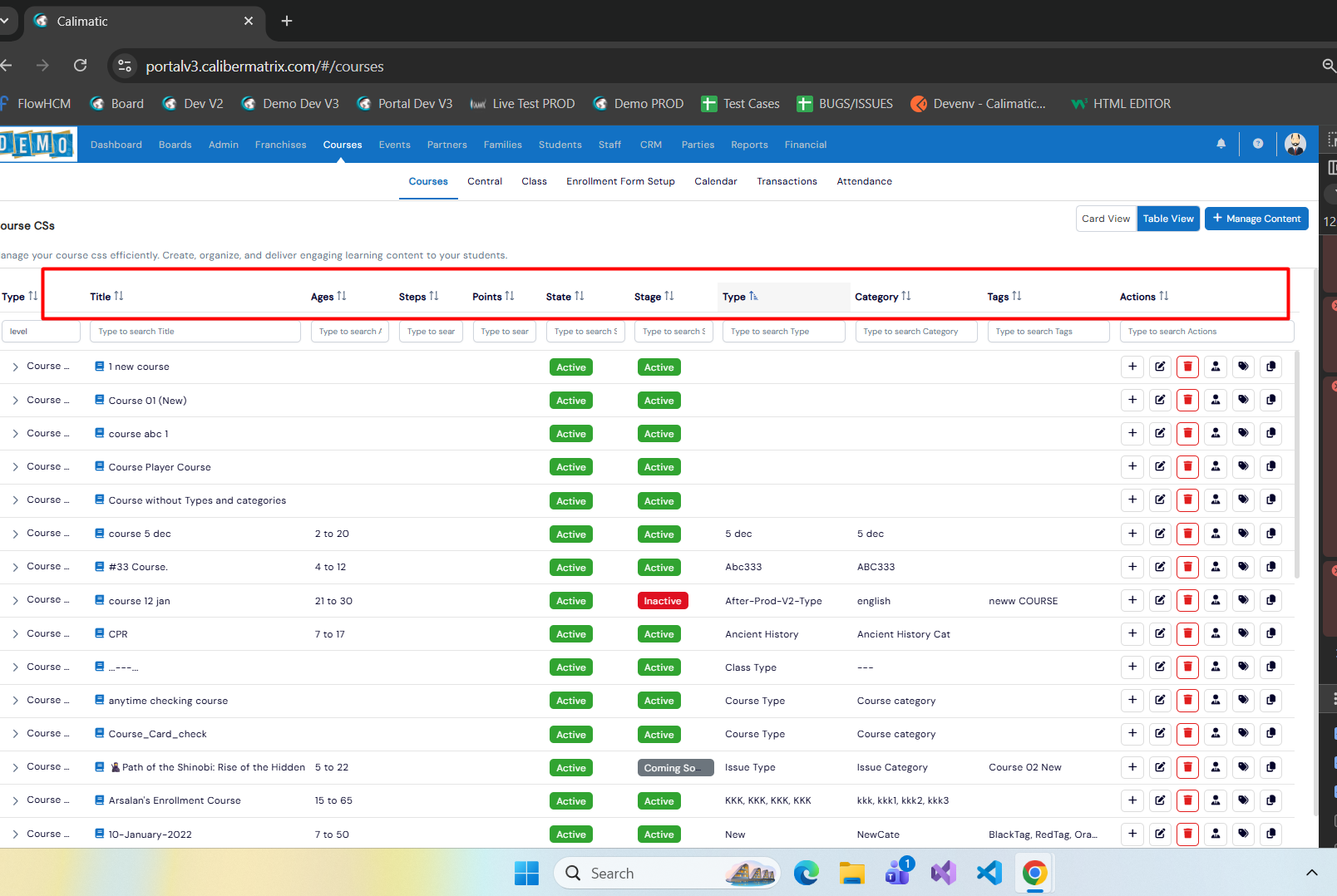Open tags for 'course 5 dec' row
The height and width of the screenshot is (896, 1337).
coord(1243,534)
